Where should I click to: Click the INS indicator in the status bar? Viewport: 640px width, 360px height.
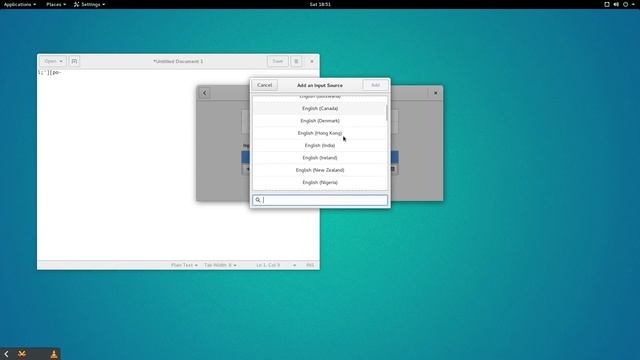click(310, 265)
